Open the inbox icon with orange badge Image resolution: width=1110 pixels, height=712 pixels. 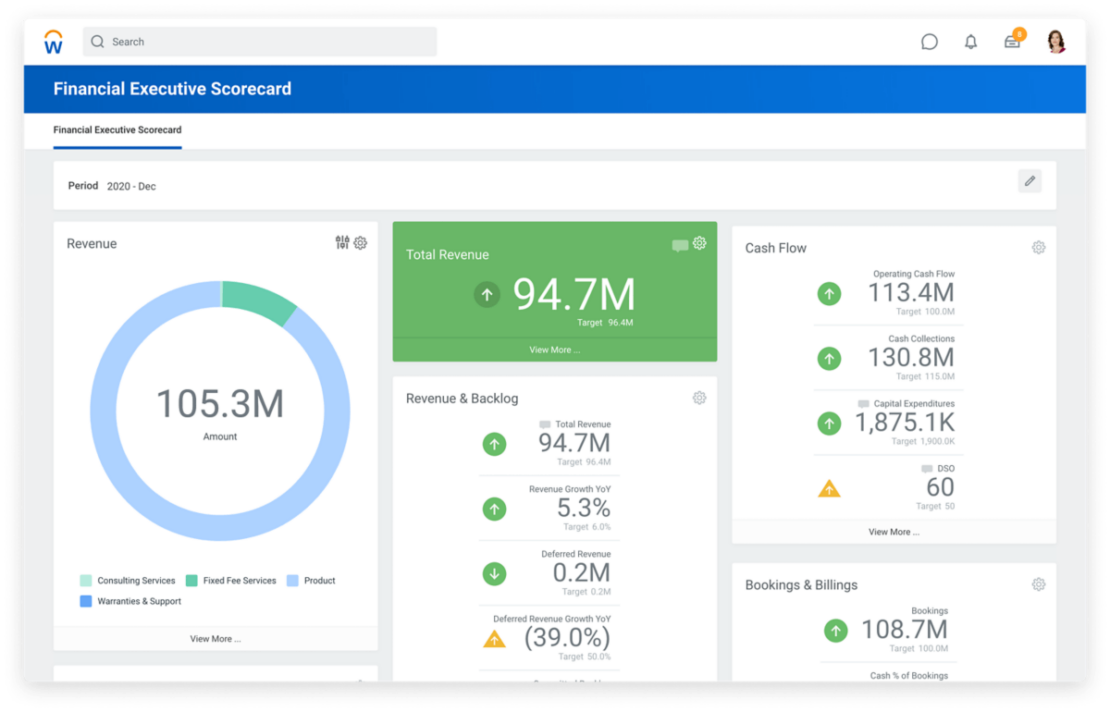point(1012,42)
